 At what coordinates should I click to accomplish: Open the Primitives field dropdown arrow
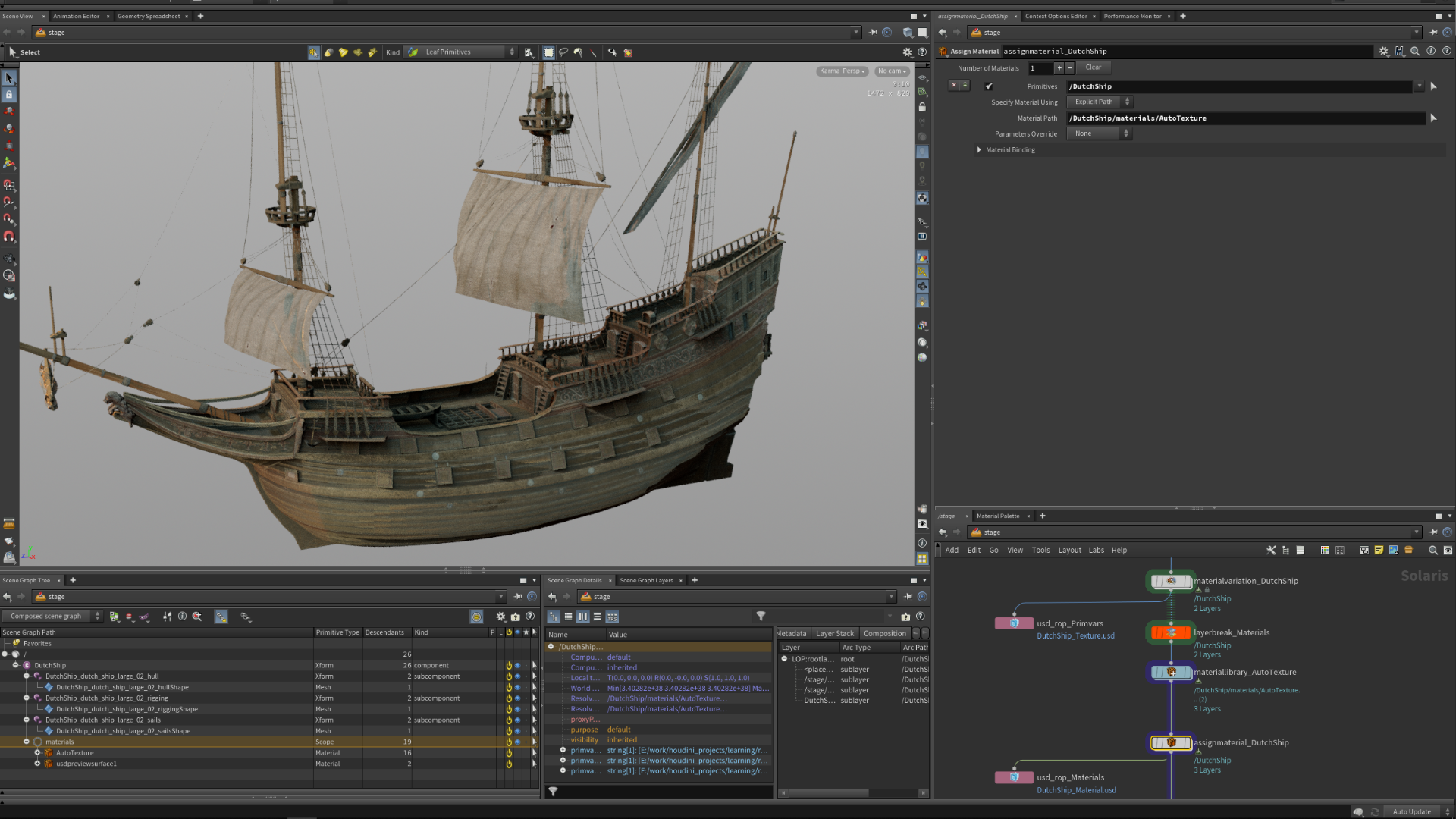1419,86
